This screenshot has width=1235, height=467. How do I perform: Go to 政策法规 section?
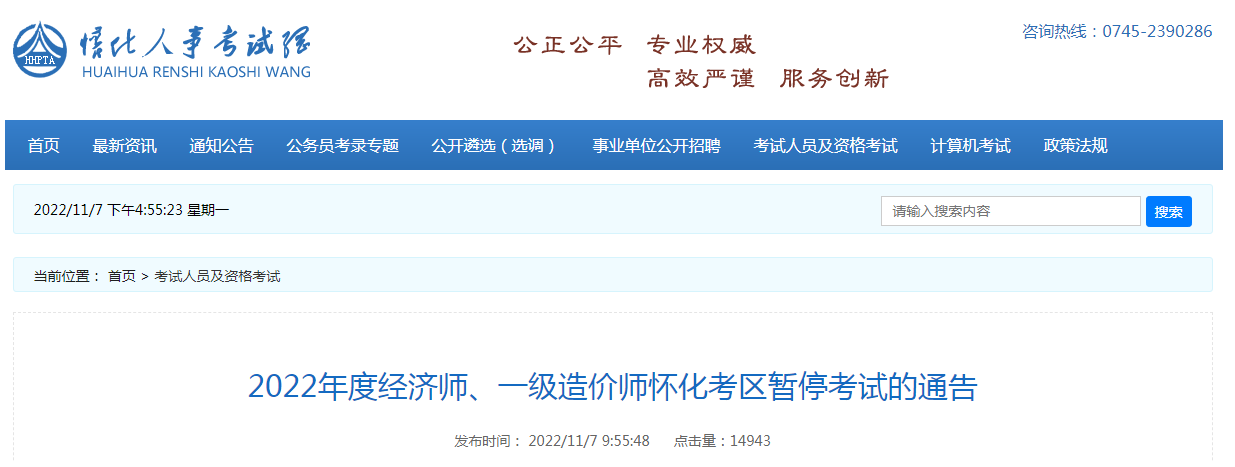click(x=1075, y=146)
